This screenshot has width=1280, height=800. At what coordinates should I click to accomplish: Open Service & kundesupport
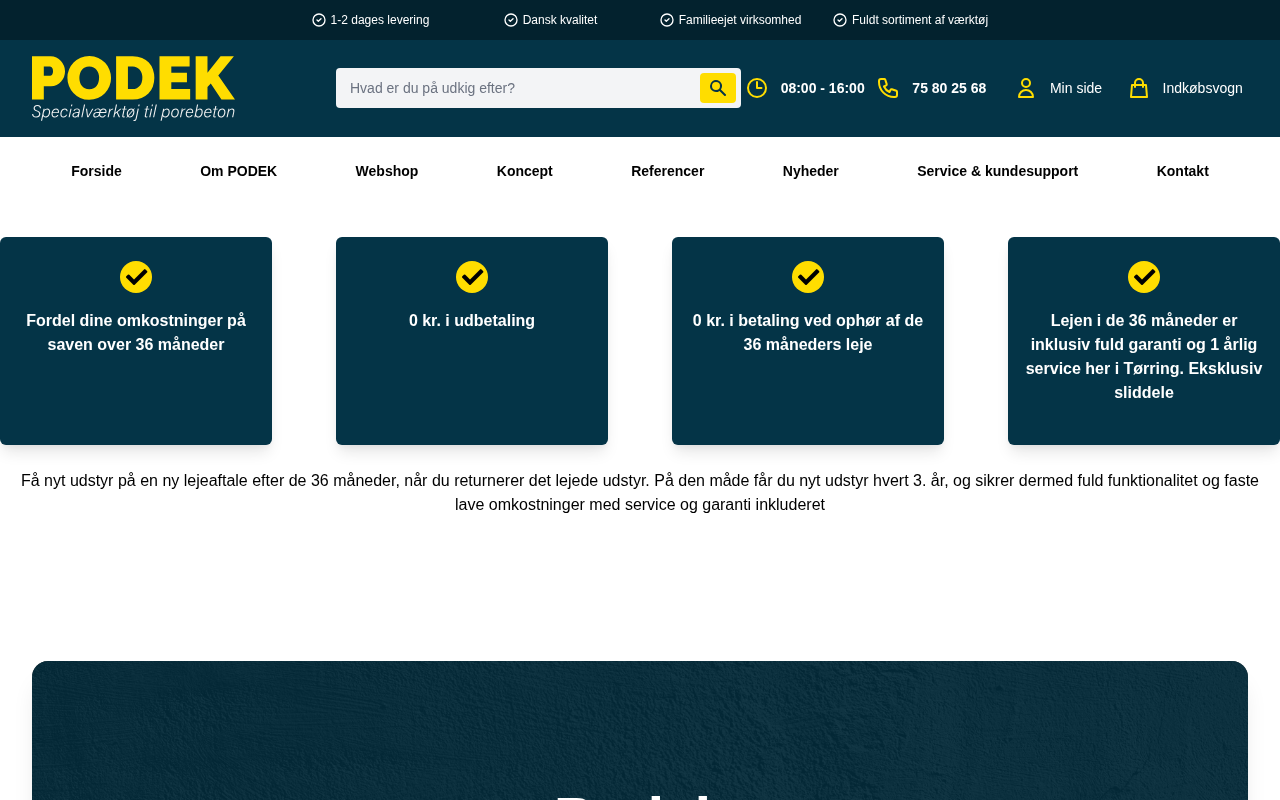coord(998,171)
